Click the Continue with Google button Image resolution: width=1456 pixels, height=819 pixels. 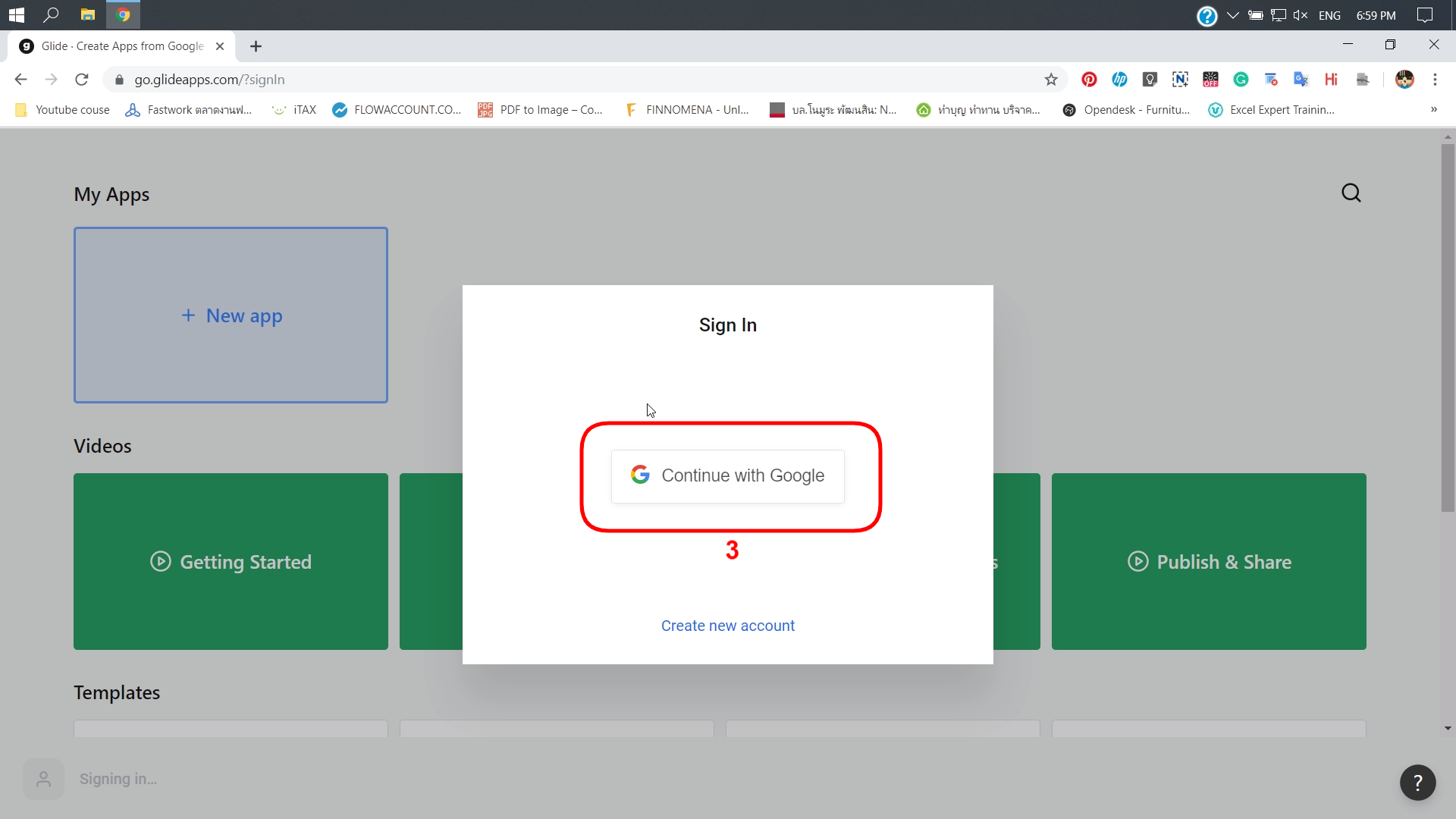coord(728,476)
